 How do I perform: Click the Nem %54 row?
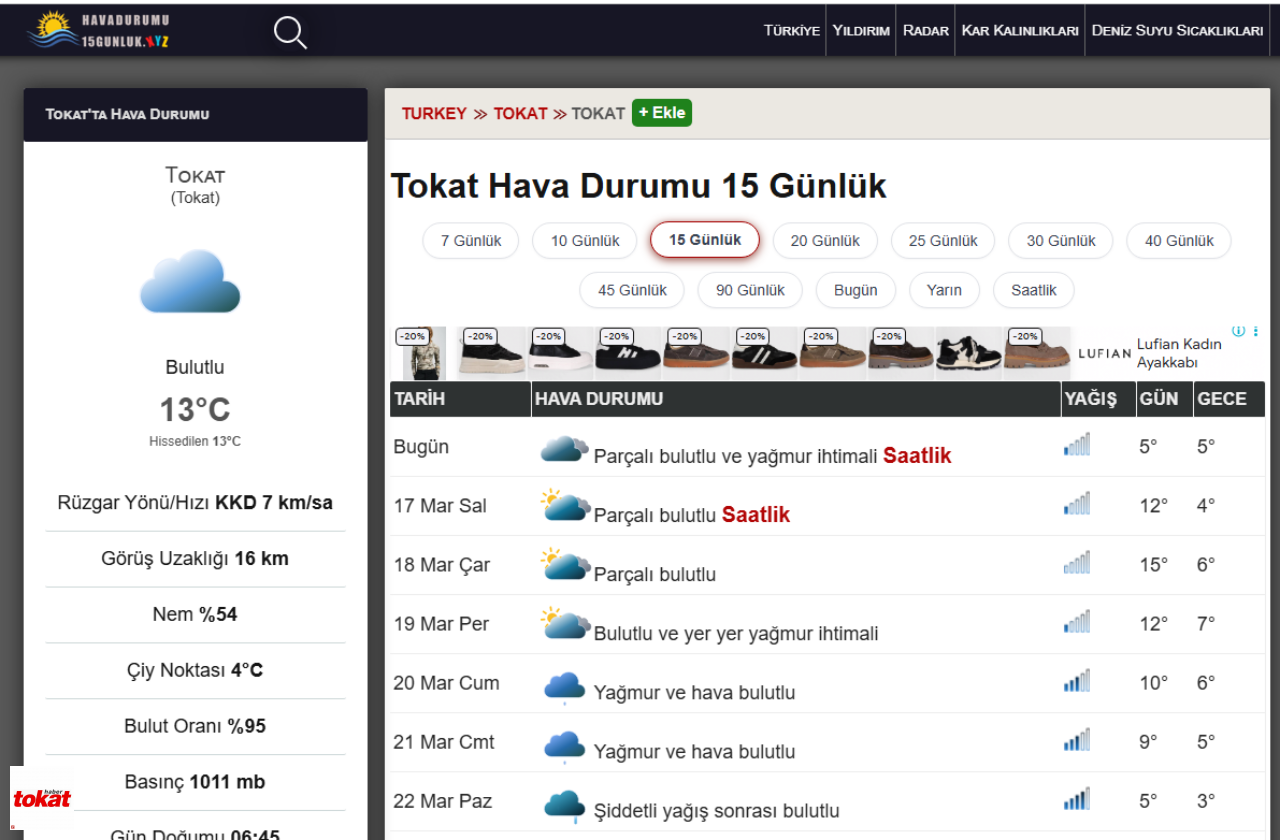[195, 615]
